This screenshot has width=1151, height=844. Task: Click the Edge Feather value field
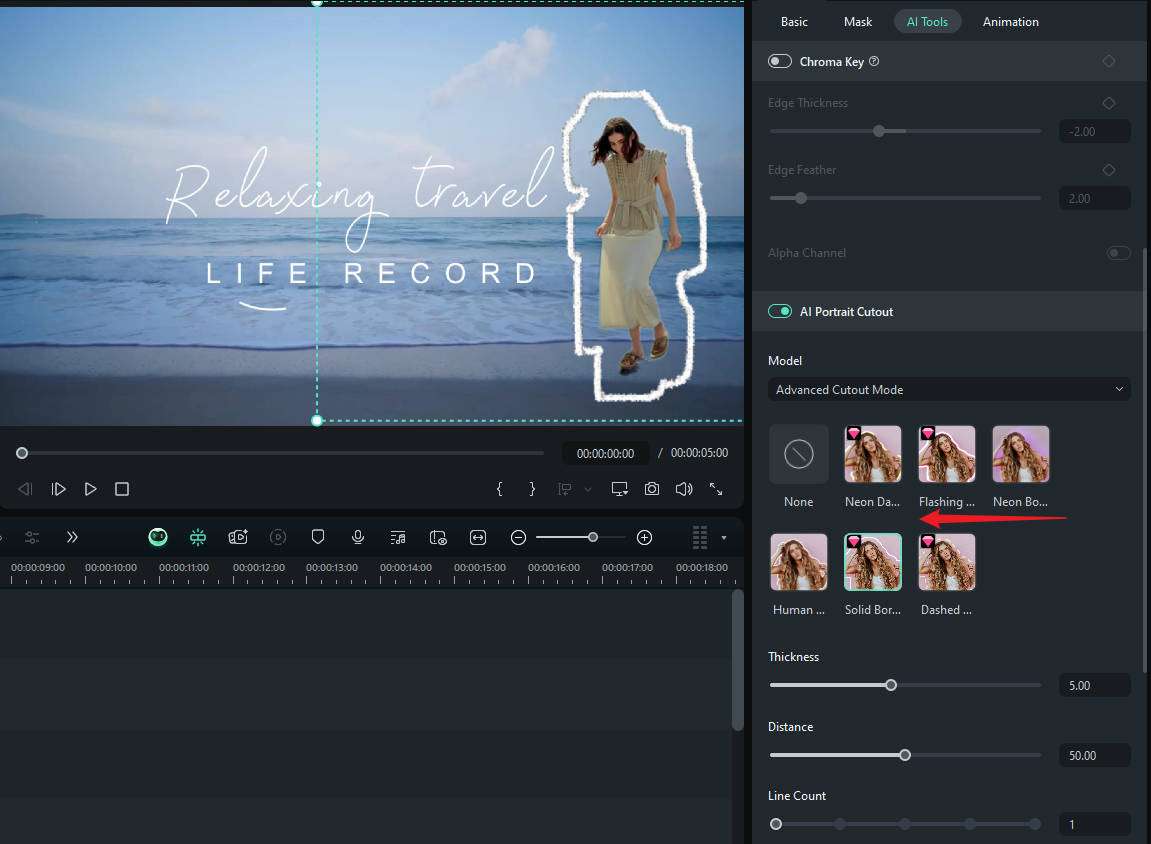click(1094, 198)
